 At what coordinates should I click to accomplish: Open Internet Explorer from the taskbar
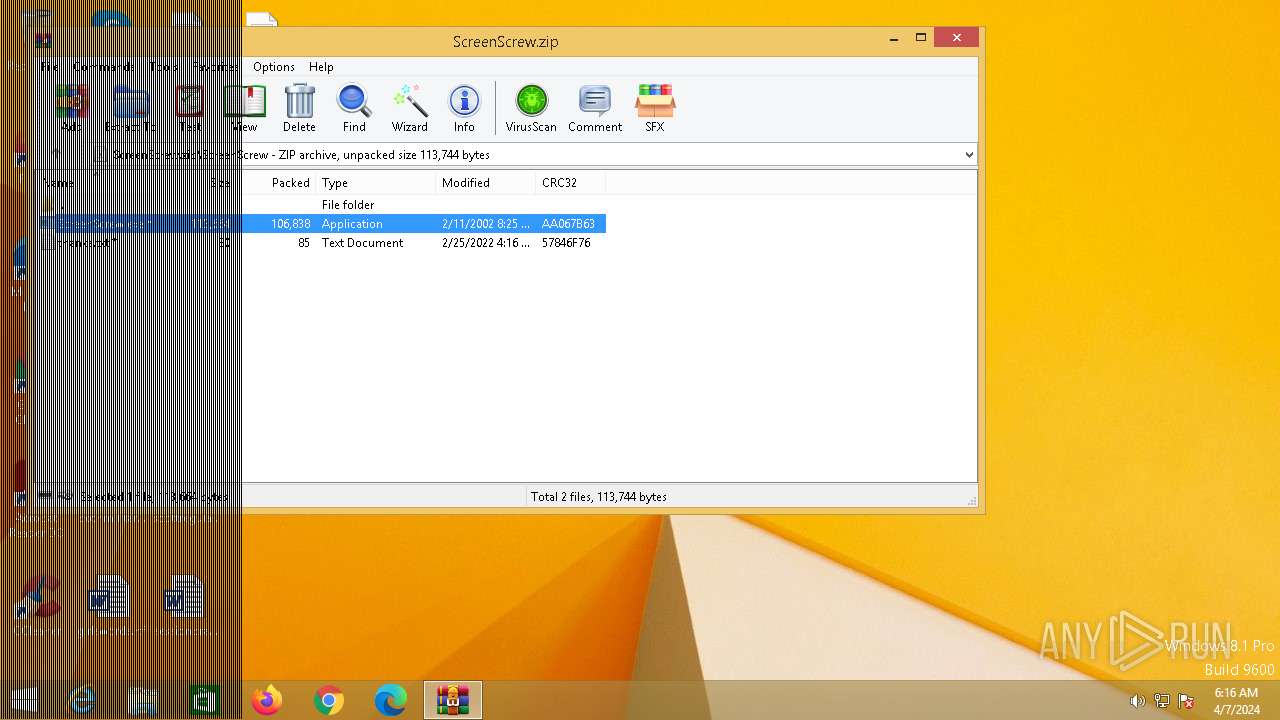click(81, 700)
